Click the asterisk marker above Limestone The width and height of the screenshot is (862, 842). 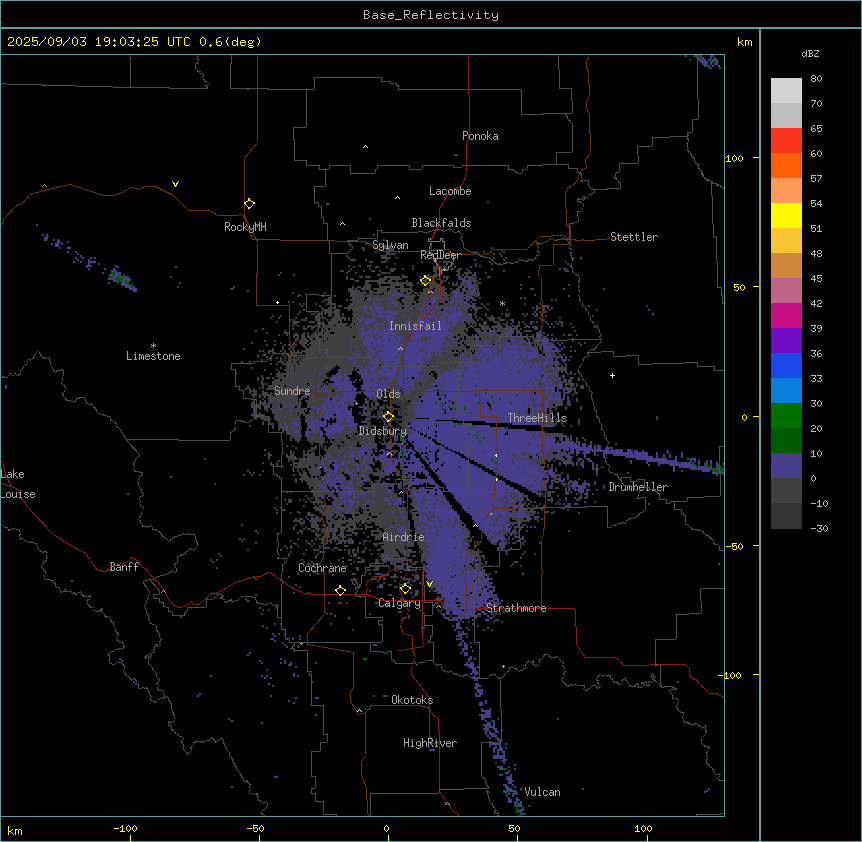(x=153, y=346)
